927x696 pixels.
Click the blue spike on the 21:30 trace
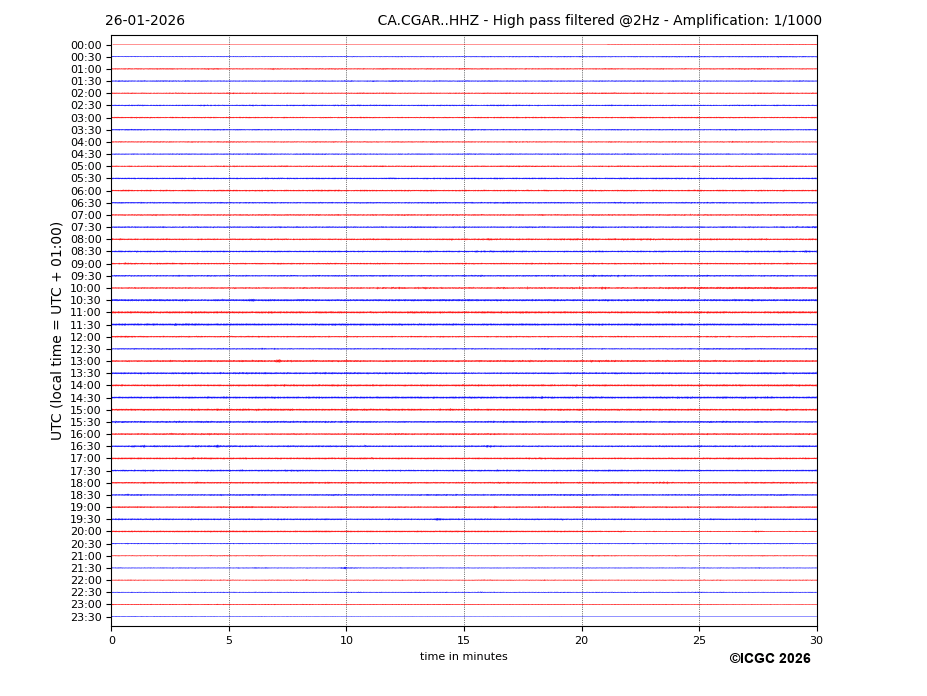click(344, 568)
